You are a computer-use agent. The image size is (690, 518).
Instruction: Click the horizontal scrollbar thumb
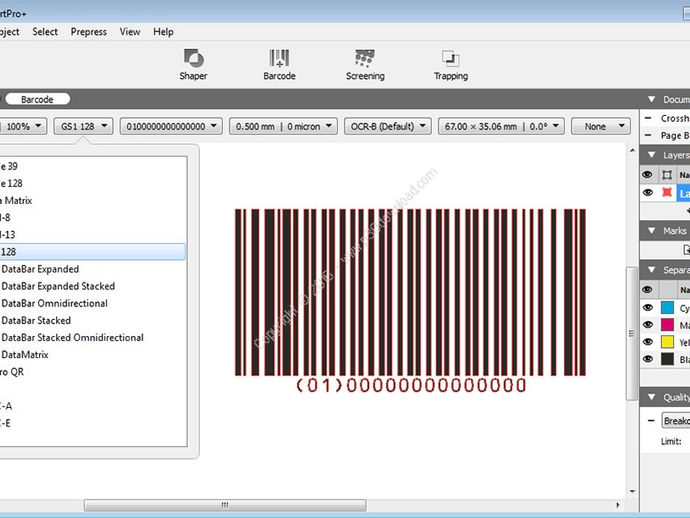pyautogui.click(x=225, y=505)
